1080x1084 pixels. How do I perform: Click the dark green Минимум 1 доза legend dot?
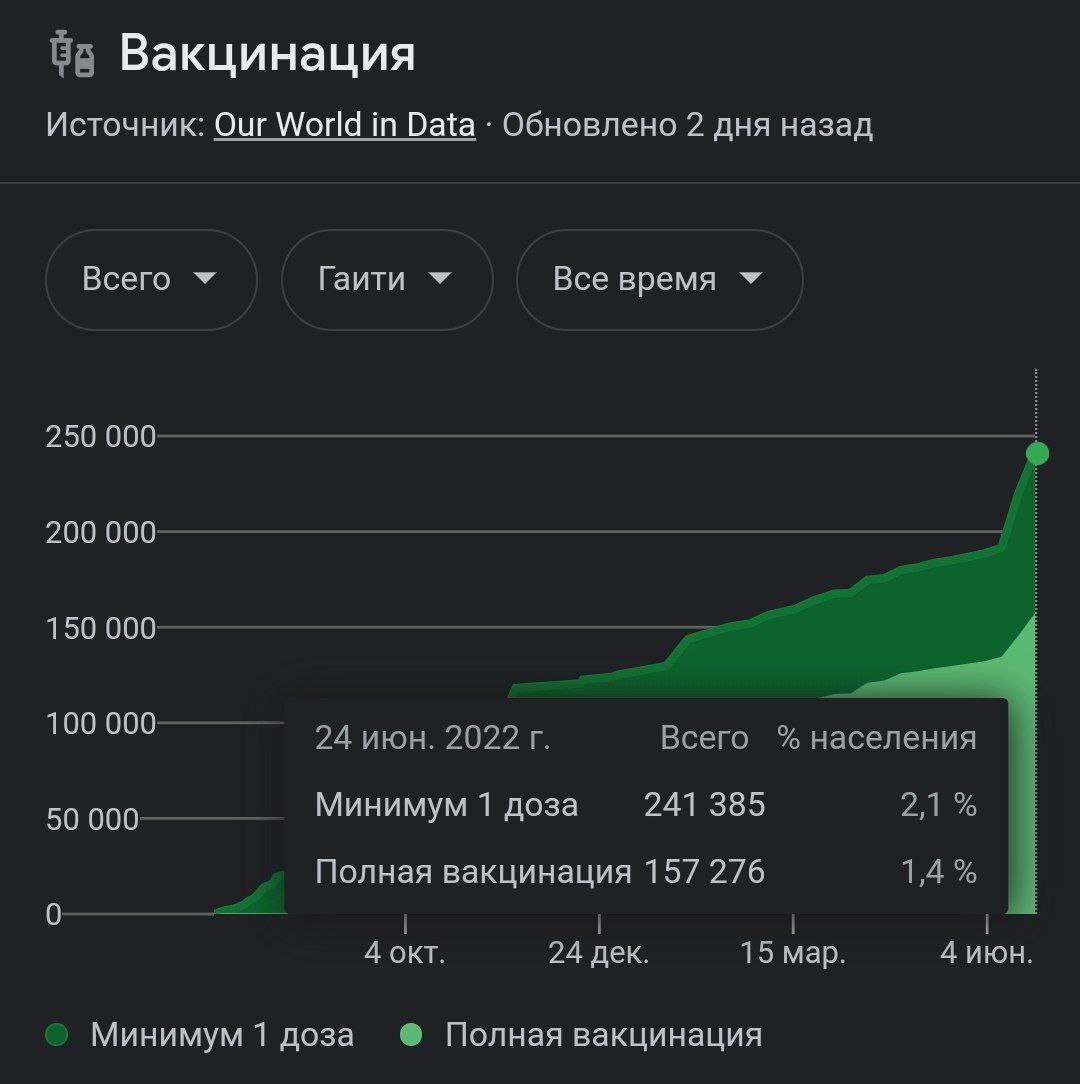[57, 1035]
